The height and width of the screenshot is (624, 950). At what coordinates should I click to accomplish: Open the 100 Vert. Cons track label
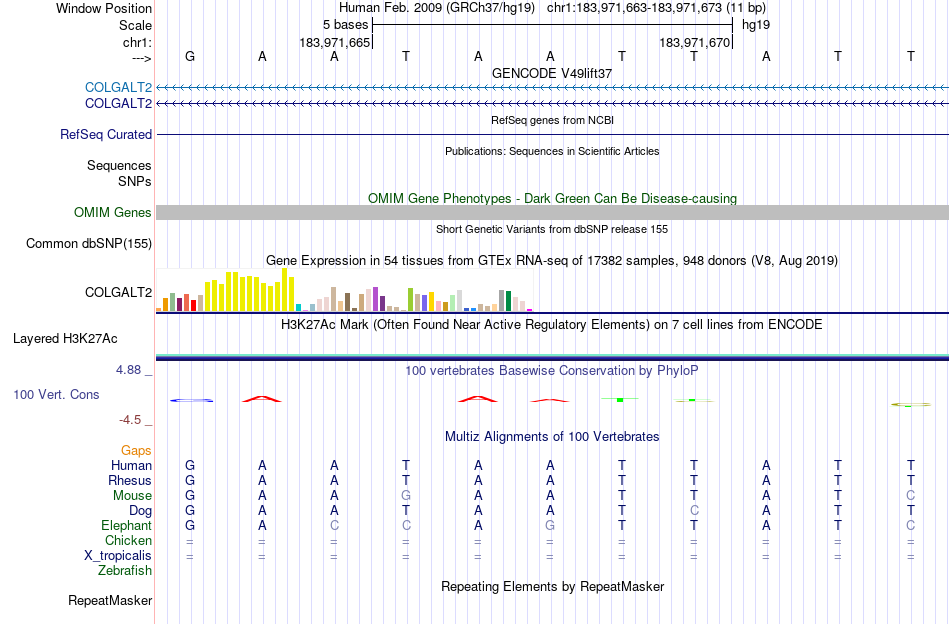56,394
